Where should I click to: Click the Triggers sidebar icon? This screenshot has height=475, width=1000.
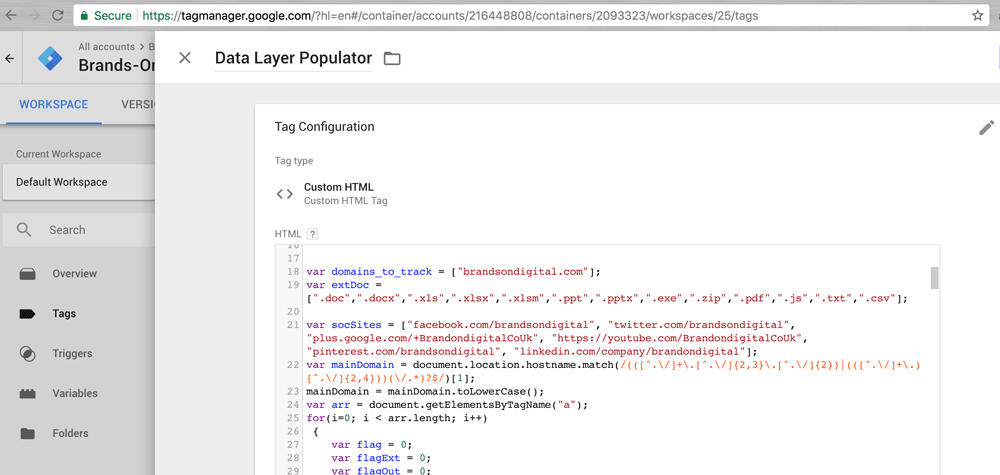click(27, 353)
